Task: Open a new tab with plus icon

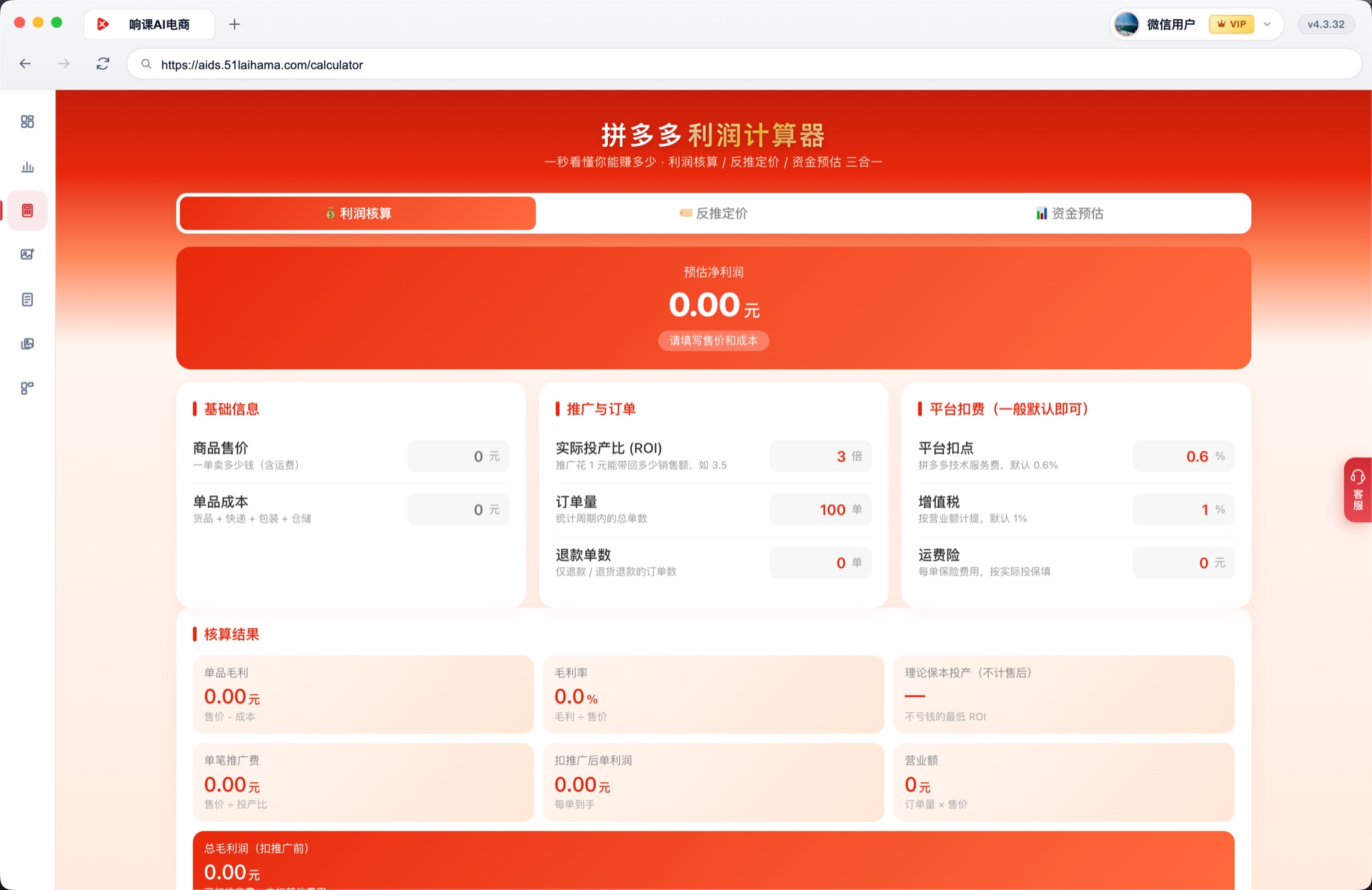Action: (x=235, y=24)
